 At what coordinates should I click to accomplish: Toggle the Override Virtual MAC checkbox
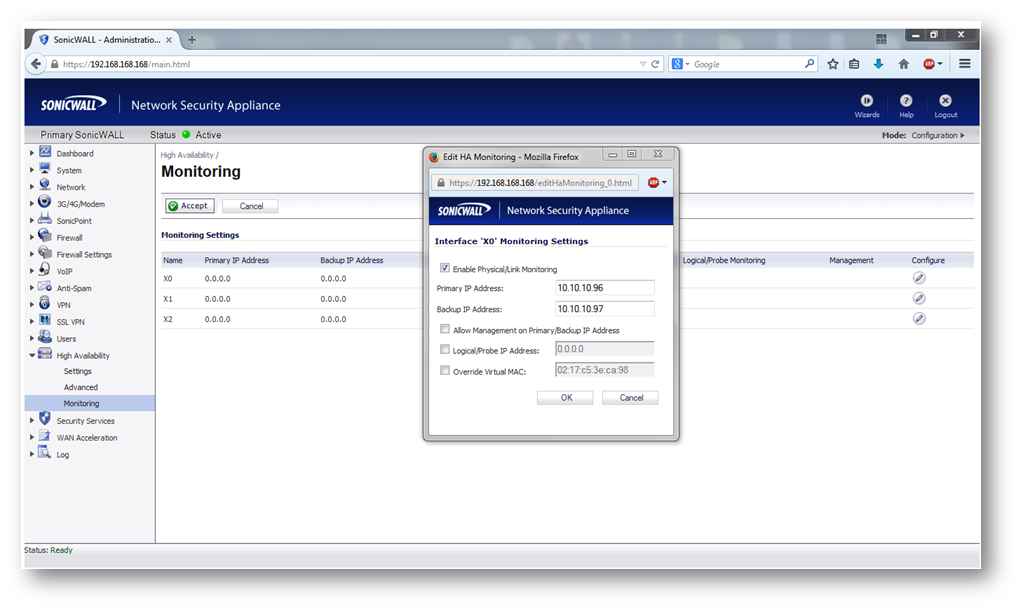445,370
